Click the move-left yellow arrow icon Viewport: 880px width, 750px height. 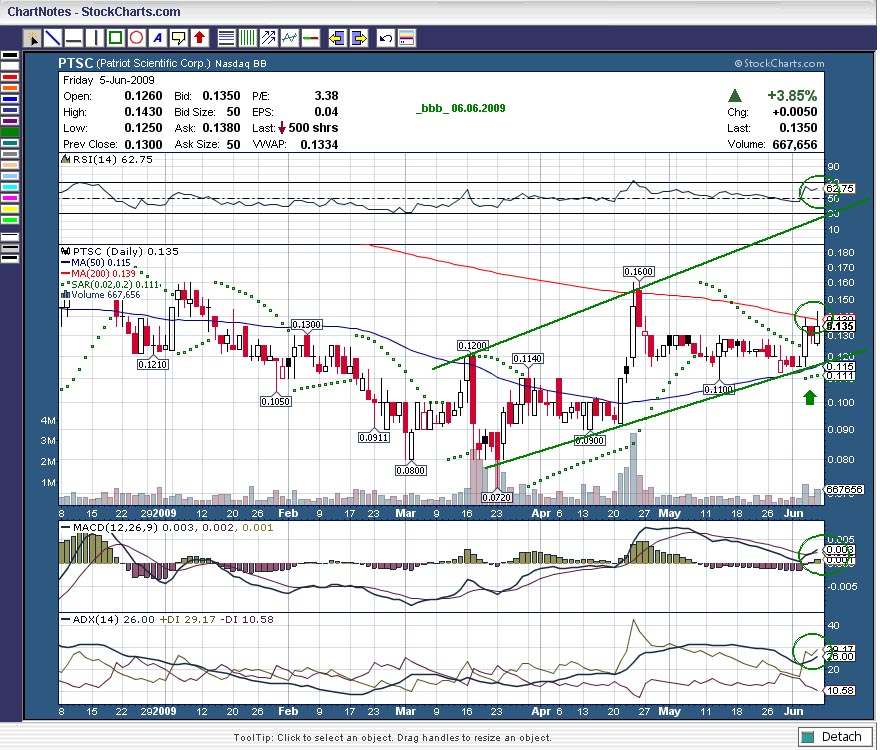tap(337, 38)
